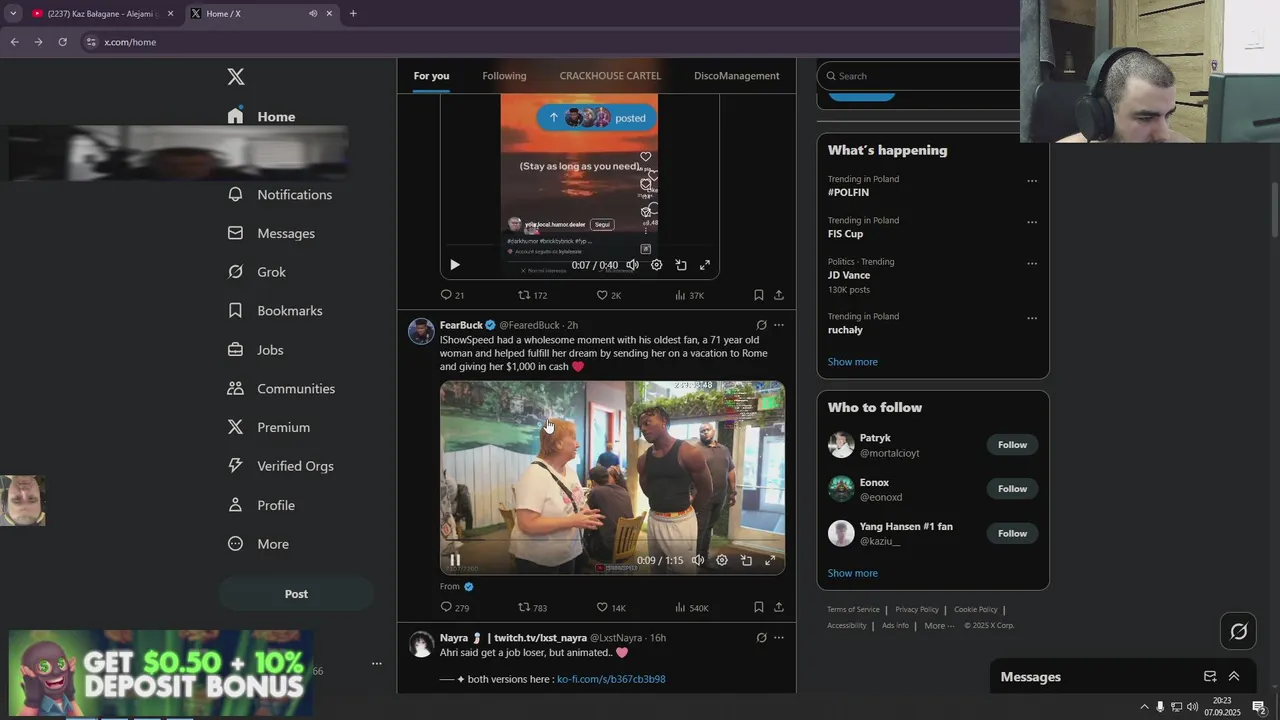This screenshot has height=720, width=1280.
Task: Bookmark the FearBuck post
Action: coord(758,607)
